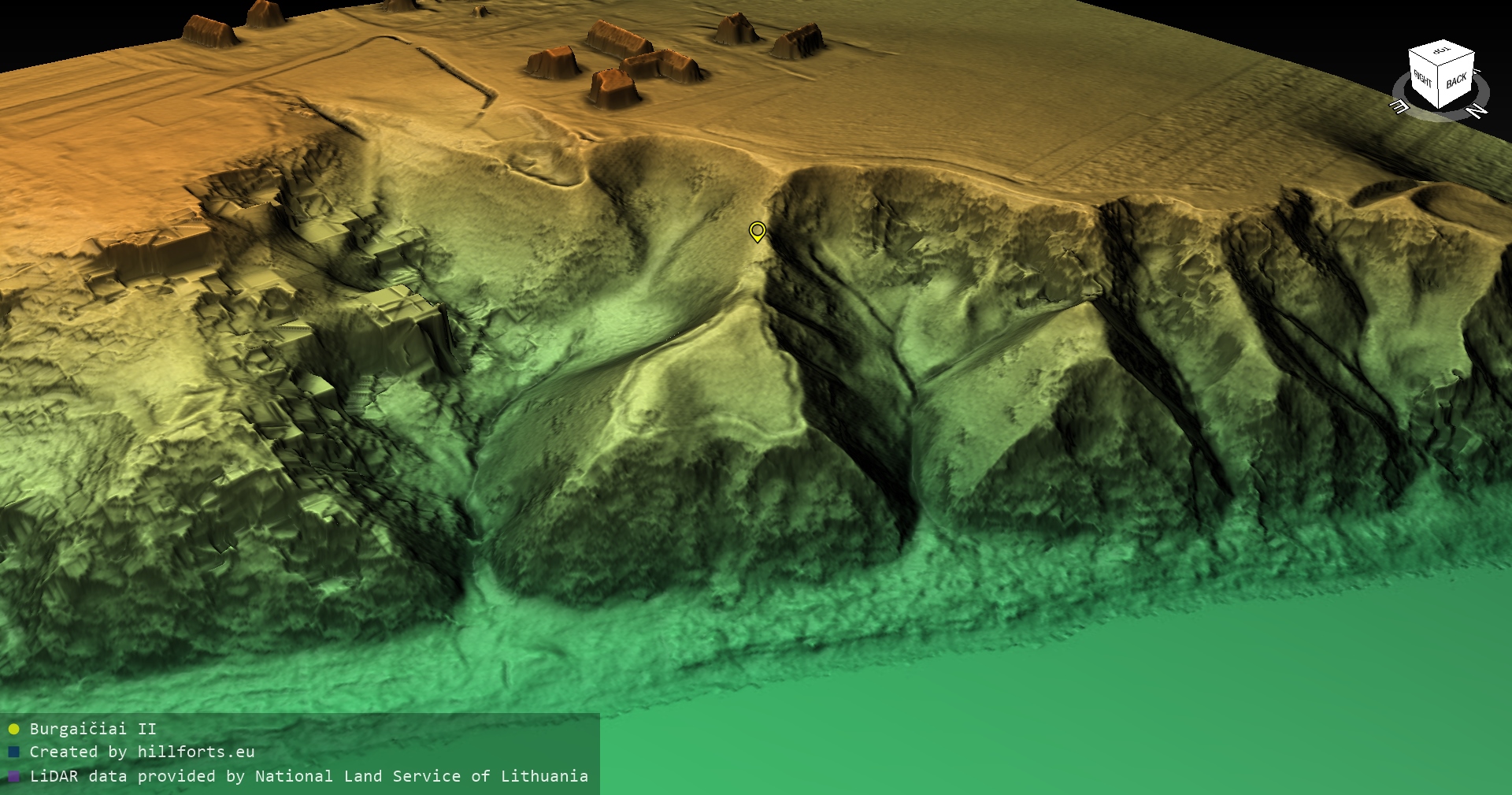Screen dimensions: 1512x795
Task: Click the E letter on the compass ring
Action: [1399, 107]
